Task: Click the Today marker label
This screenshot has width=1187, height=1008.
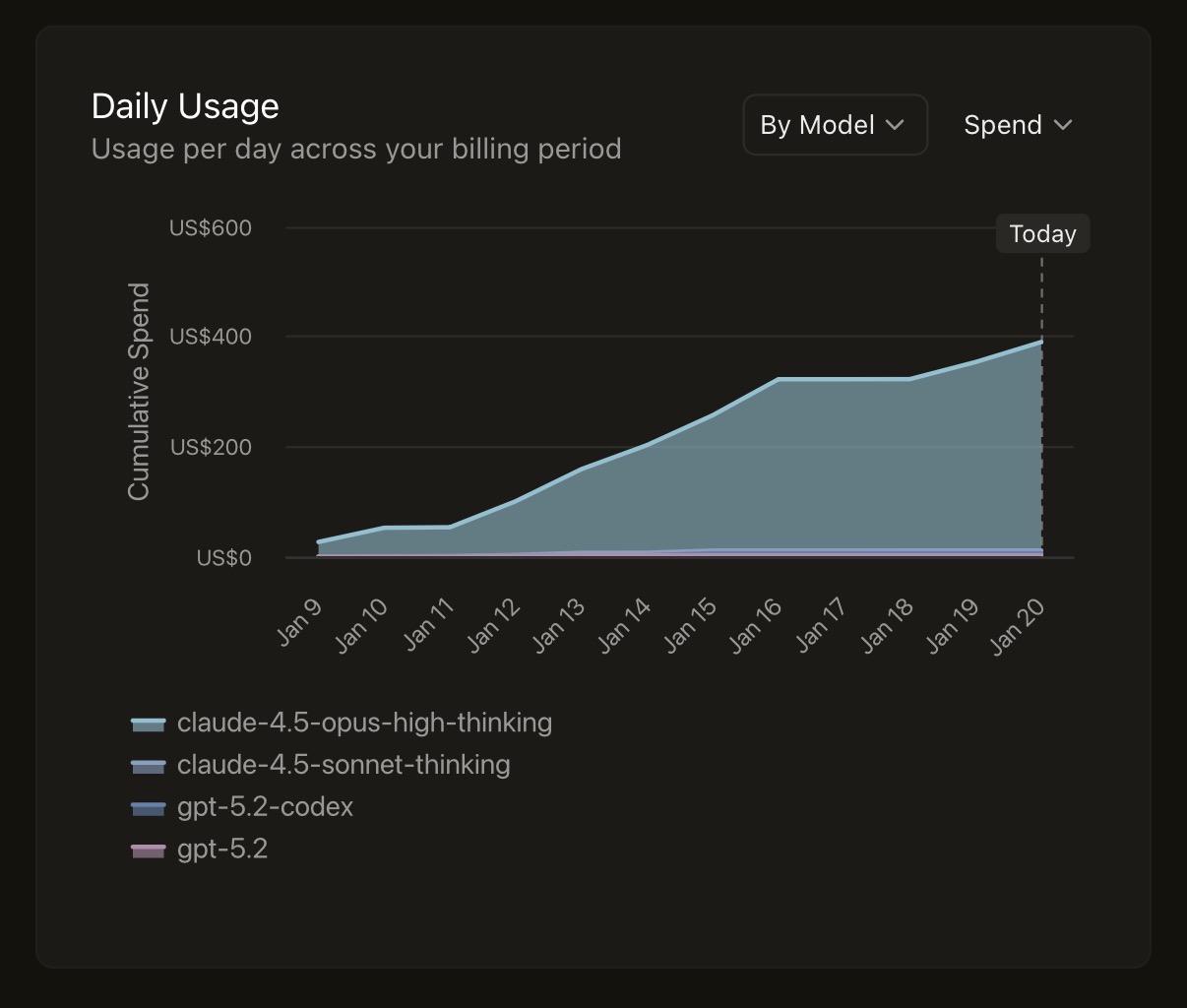Action: [x=1042, y=234]
